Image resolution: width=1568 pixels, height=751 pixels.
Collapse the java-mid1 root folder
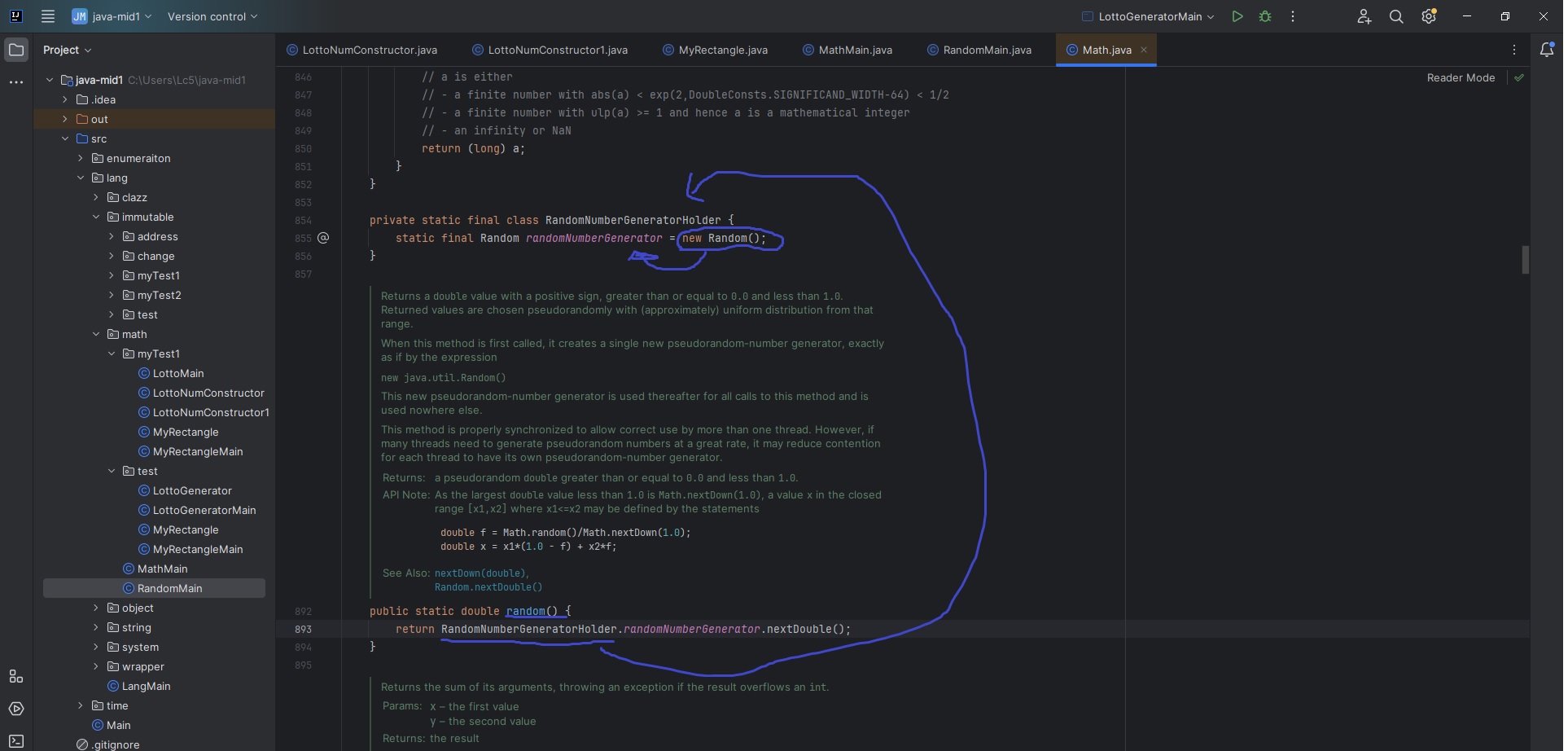(50, 80)
